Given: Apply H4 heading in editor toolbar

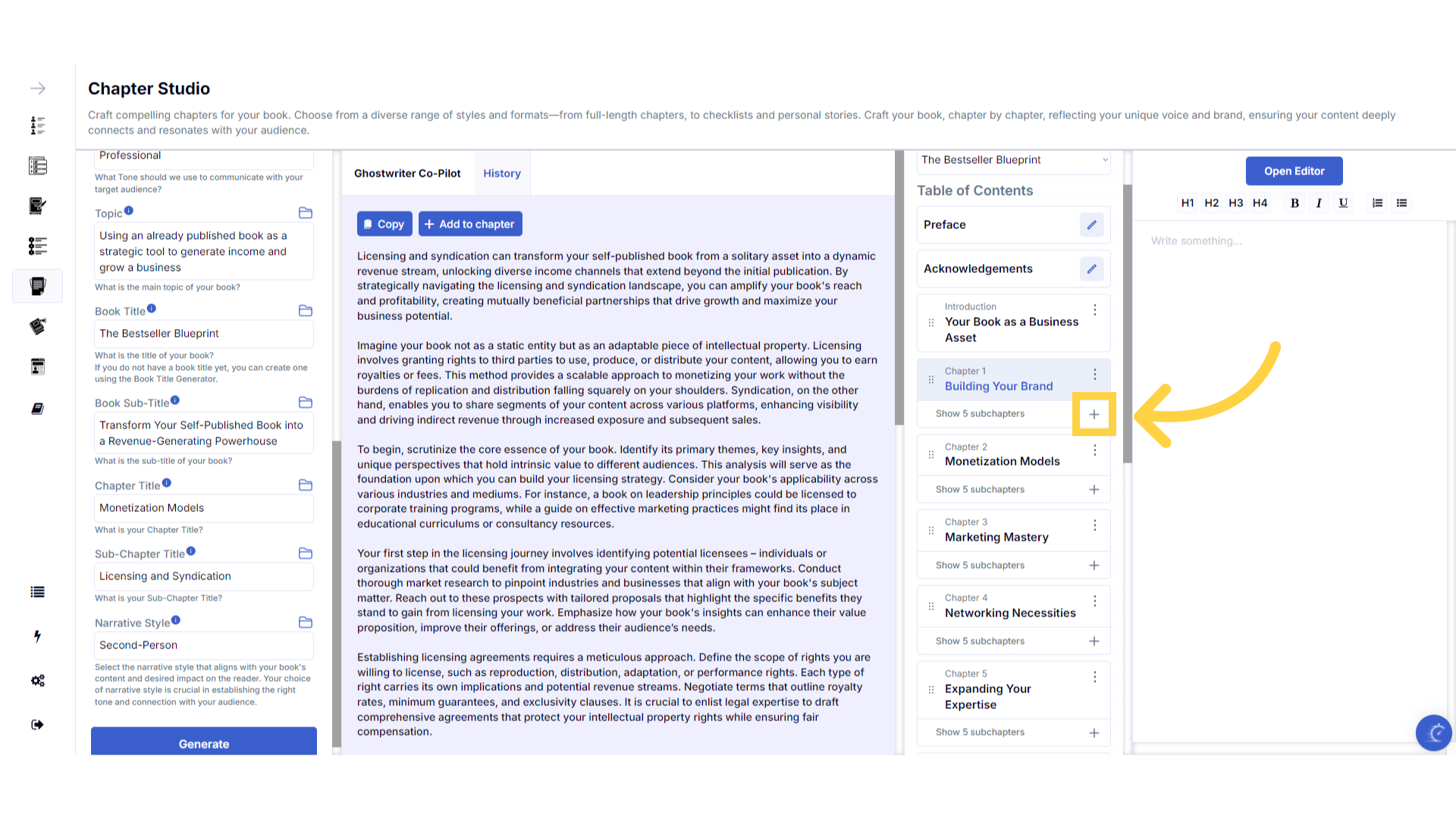Looking at the screenshot, I should (1260, 203).
